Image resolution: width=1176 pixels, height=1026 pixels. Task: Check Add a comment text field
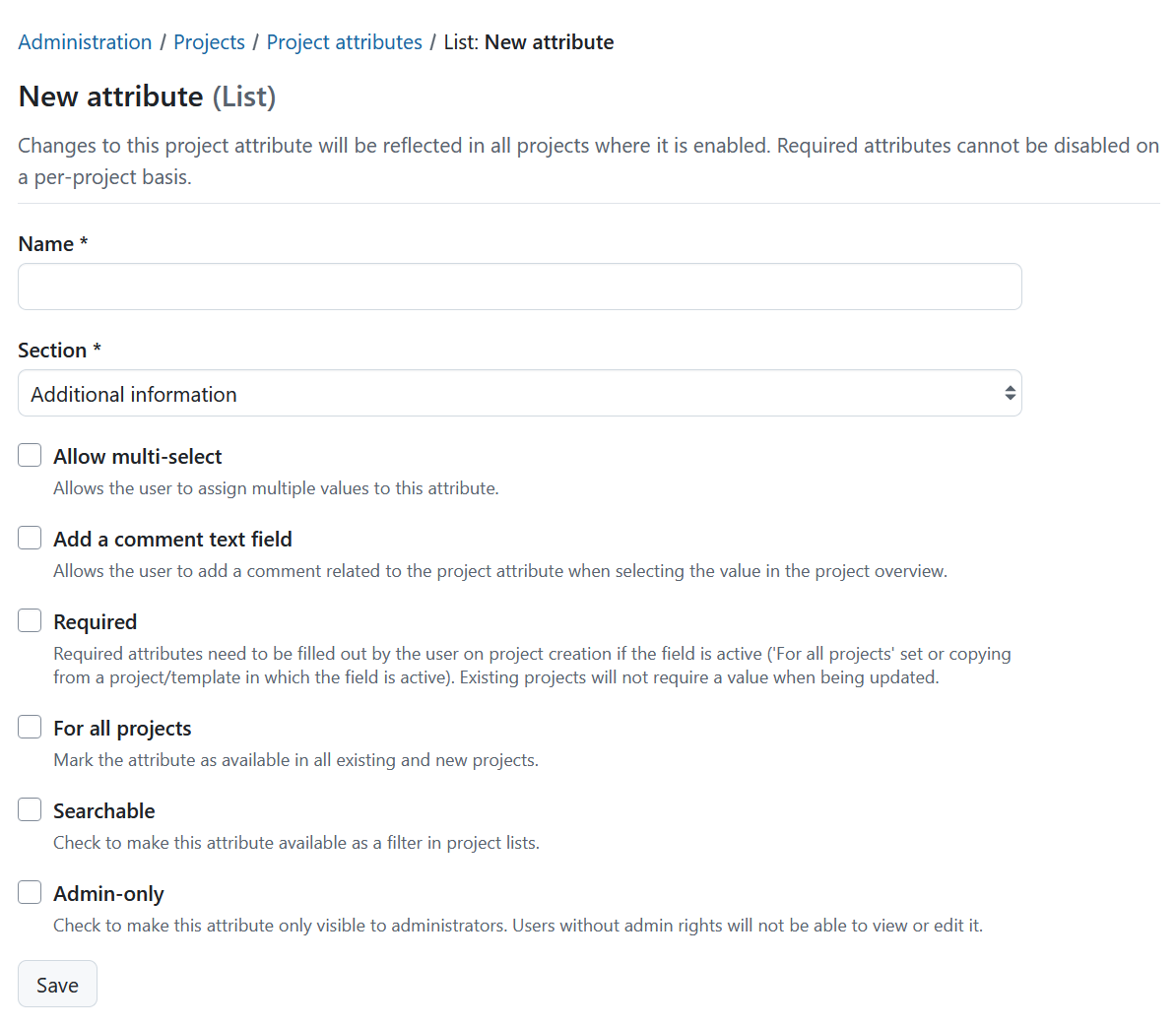tap(29, 538)
